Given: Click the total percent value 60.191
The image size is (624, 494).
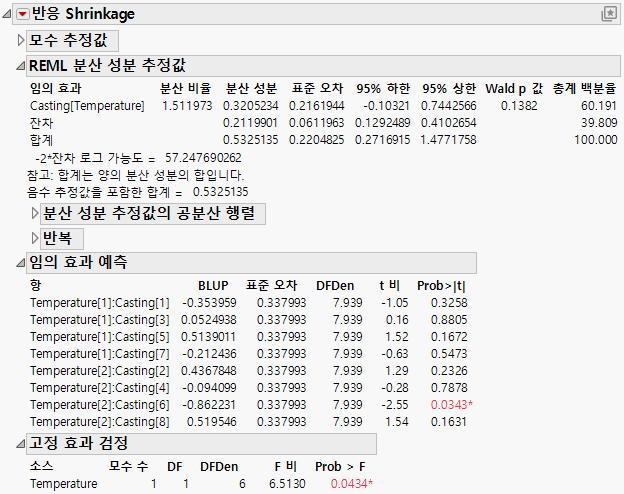Looking at the screenshot, I should click(x=599, y=106).
